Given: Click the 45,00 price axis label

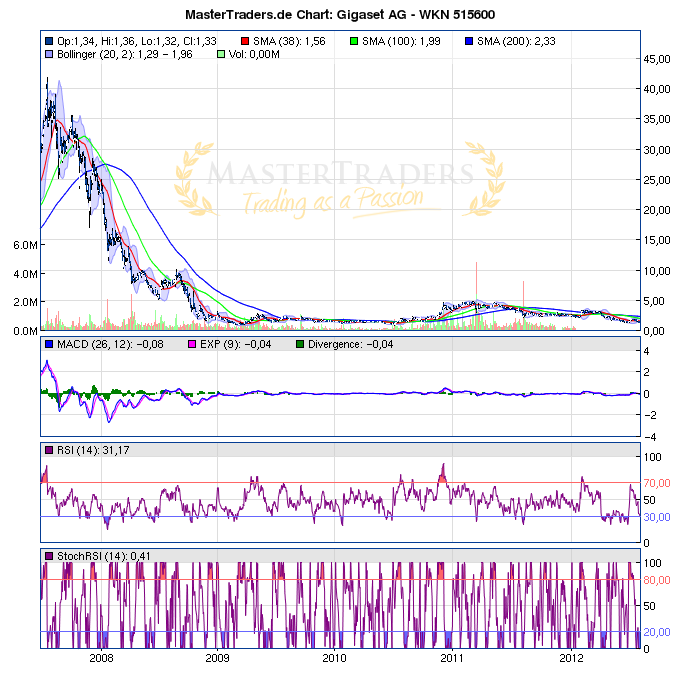Looking at the screenshot, I should click(x=657, y=59).
